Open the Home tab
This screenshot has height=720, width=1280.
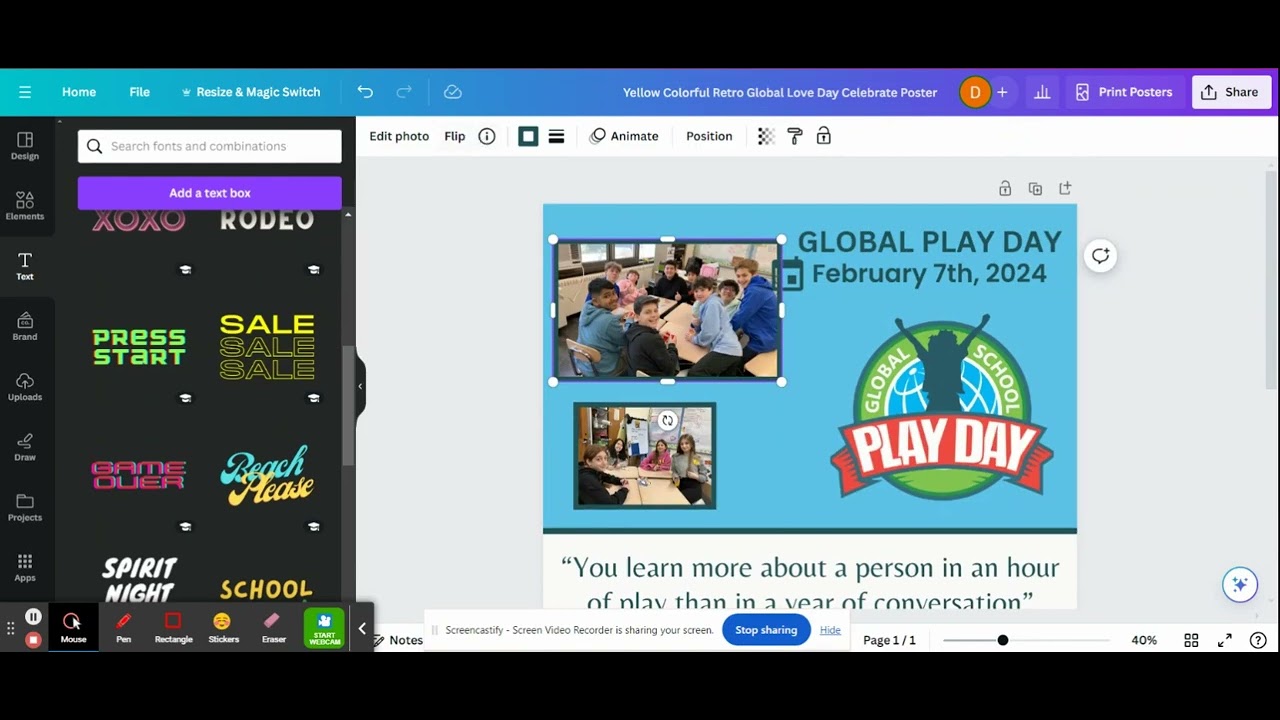tap(79, 92)
